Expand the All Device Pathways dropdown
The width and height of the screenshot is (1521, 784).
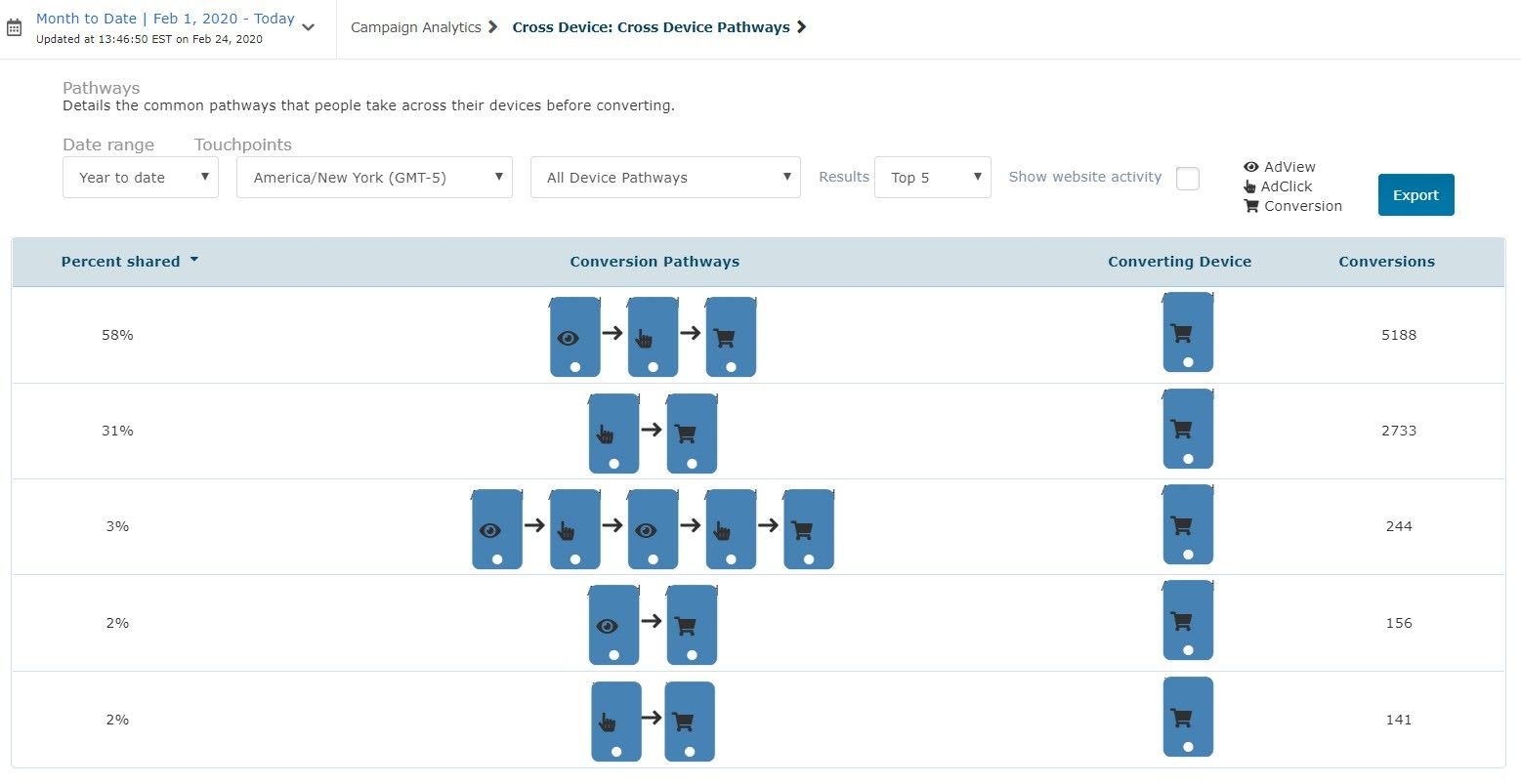(665, 178)
